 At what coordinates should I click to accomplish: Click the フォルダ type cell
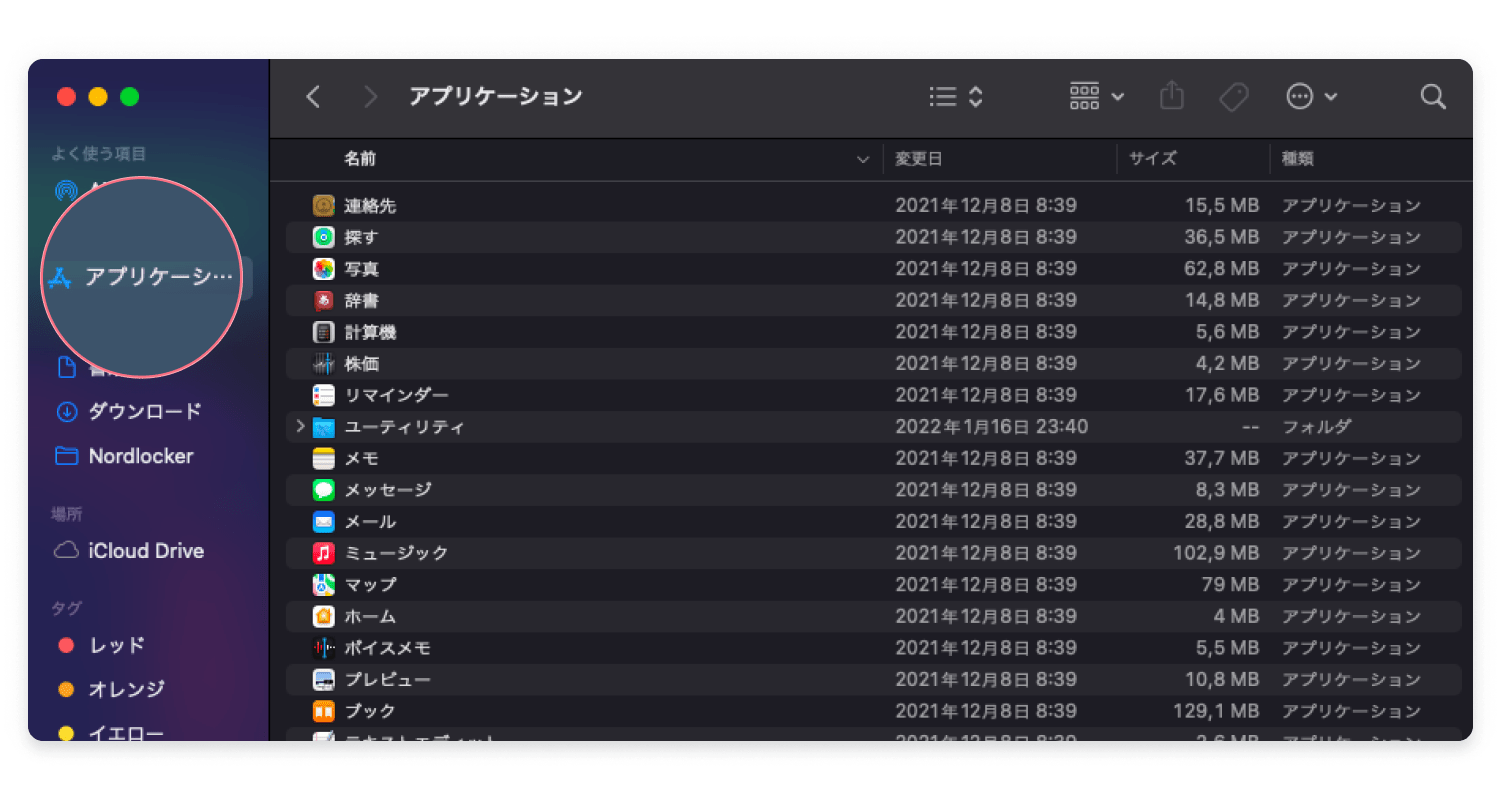click(x=1317, y=427)
